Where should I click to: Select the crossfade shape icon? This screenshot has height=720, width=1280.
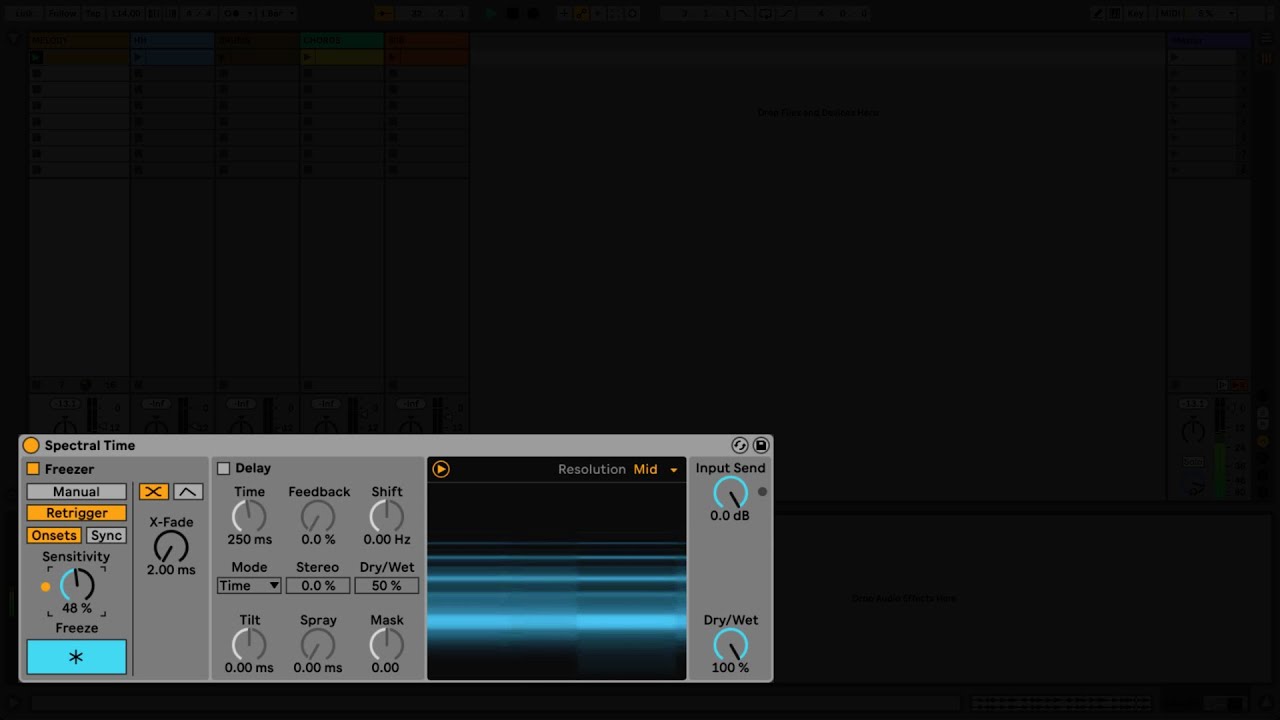click(154, 492)
